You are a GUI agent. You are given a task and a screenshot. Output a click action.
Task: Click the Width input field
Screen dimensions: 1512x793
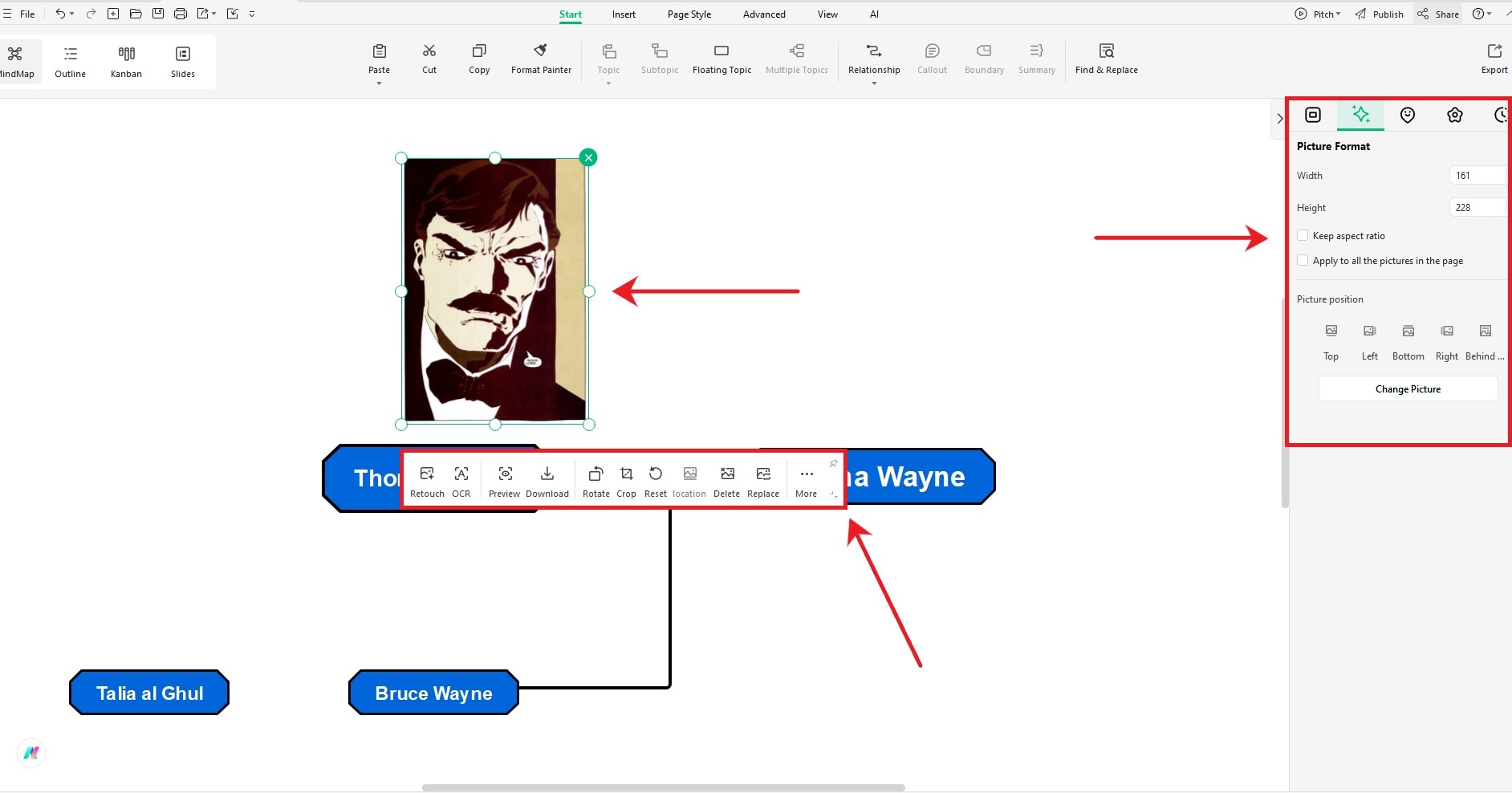click(x=1478, y=175)
